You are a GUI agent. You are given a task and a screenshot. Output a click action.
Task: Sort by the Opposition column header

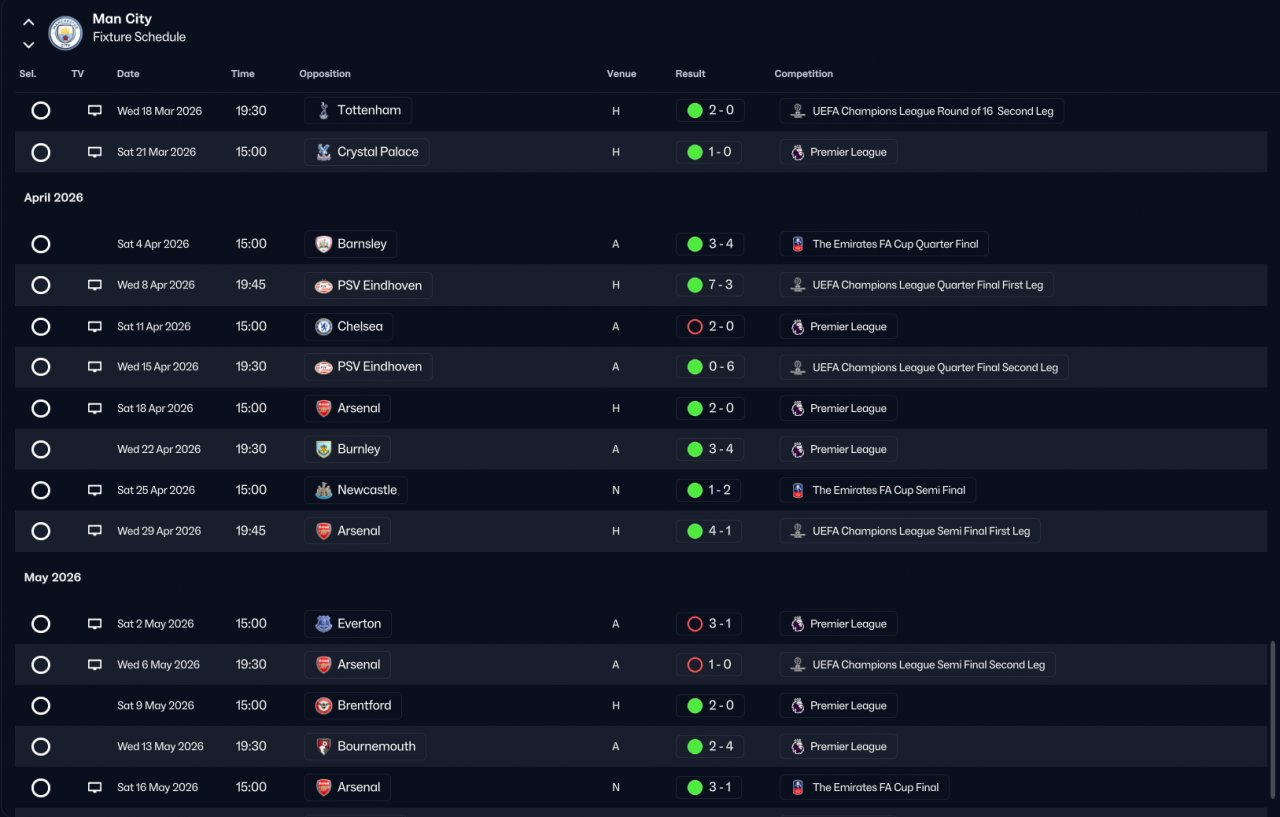click(x=325, y=74)
